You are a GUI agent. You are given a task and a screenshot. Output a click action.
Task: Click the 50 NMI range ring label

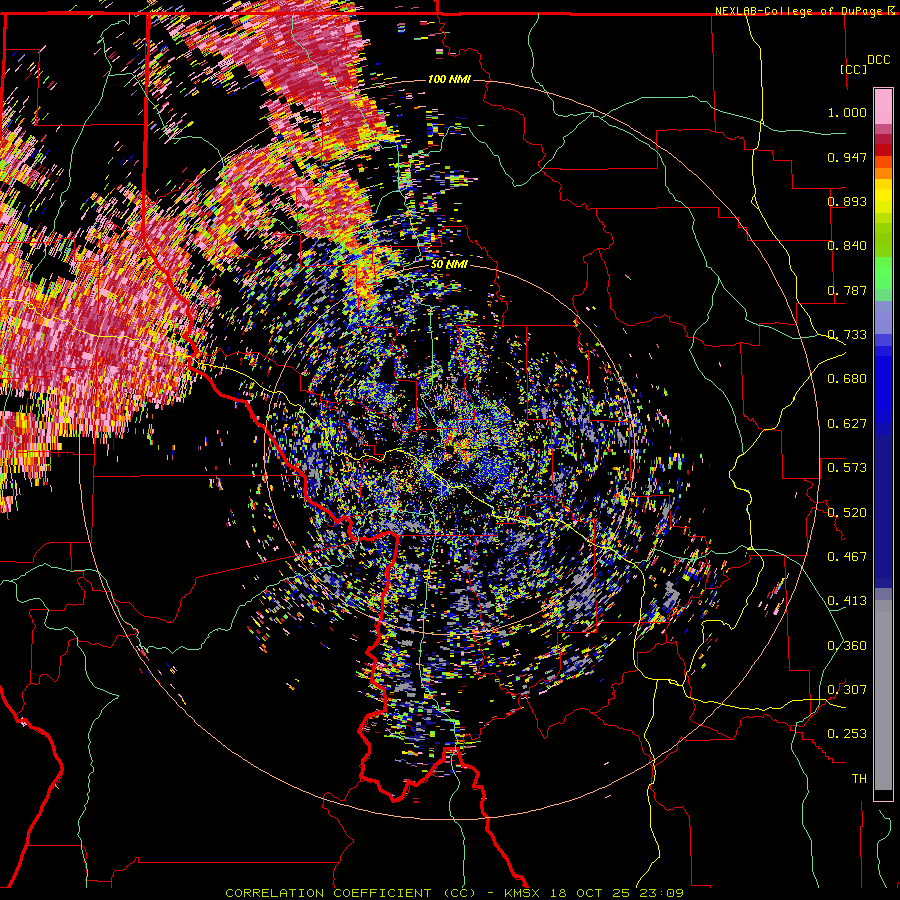449,265
